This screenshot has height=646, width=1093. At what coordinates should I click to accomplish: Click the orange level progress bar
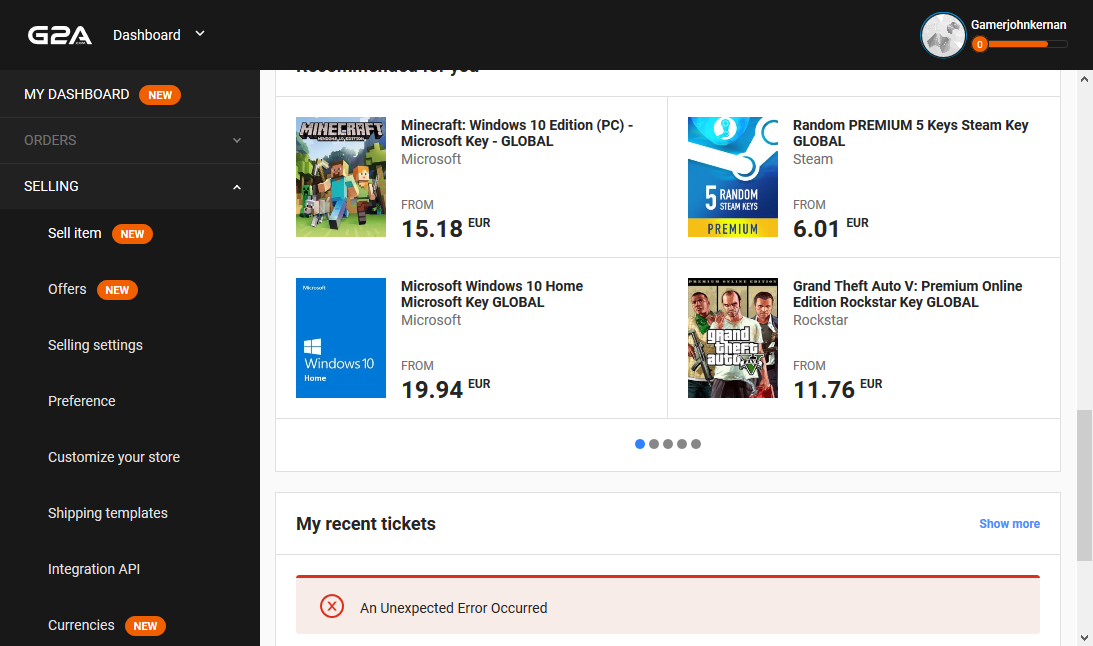pyautogui.click(x=1027, y=45)
